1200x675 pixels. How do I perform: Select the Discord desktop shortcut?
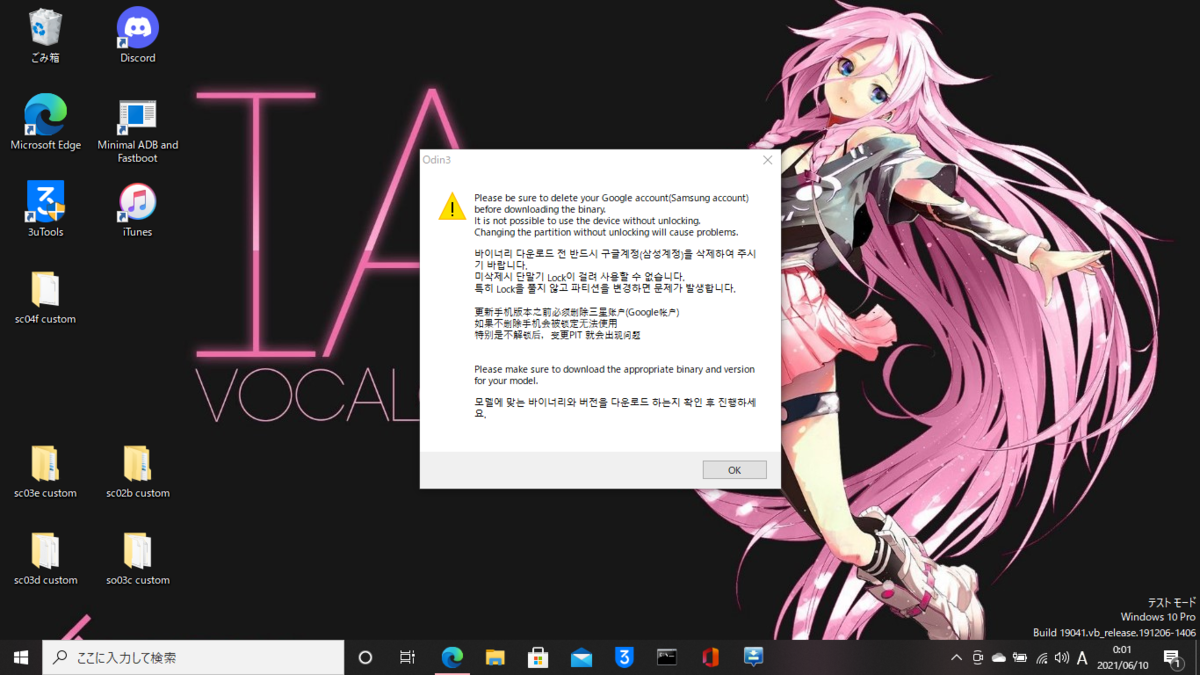[137, 37]
